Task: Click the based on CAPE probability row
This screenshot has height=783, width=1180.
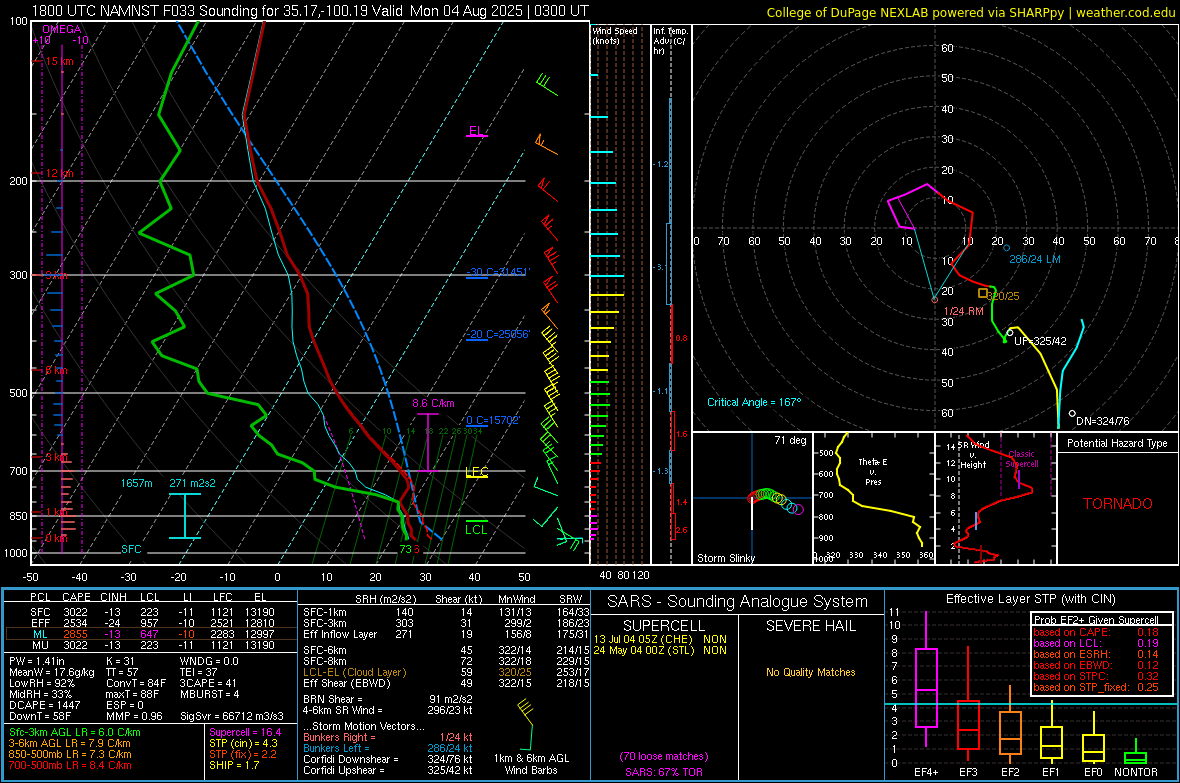Action: coord(1096,632)
